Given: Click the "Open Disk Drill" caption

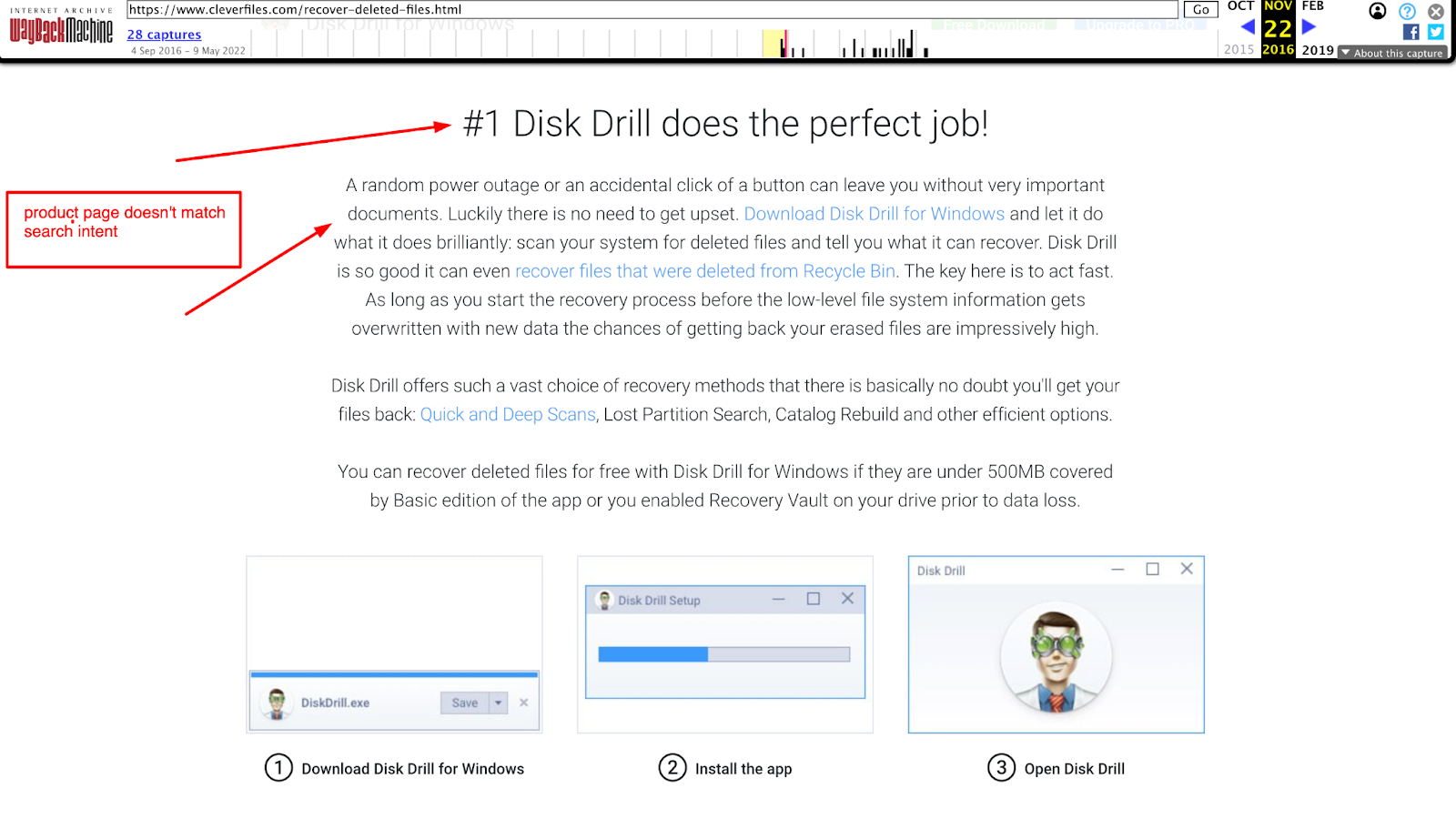Looking at the screenshot, I should point(1075,769).
